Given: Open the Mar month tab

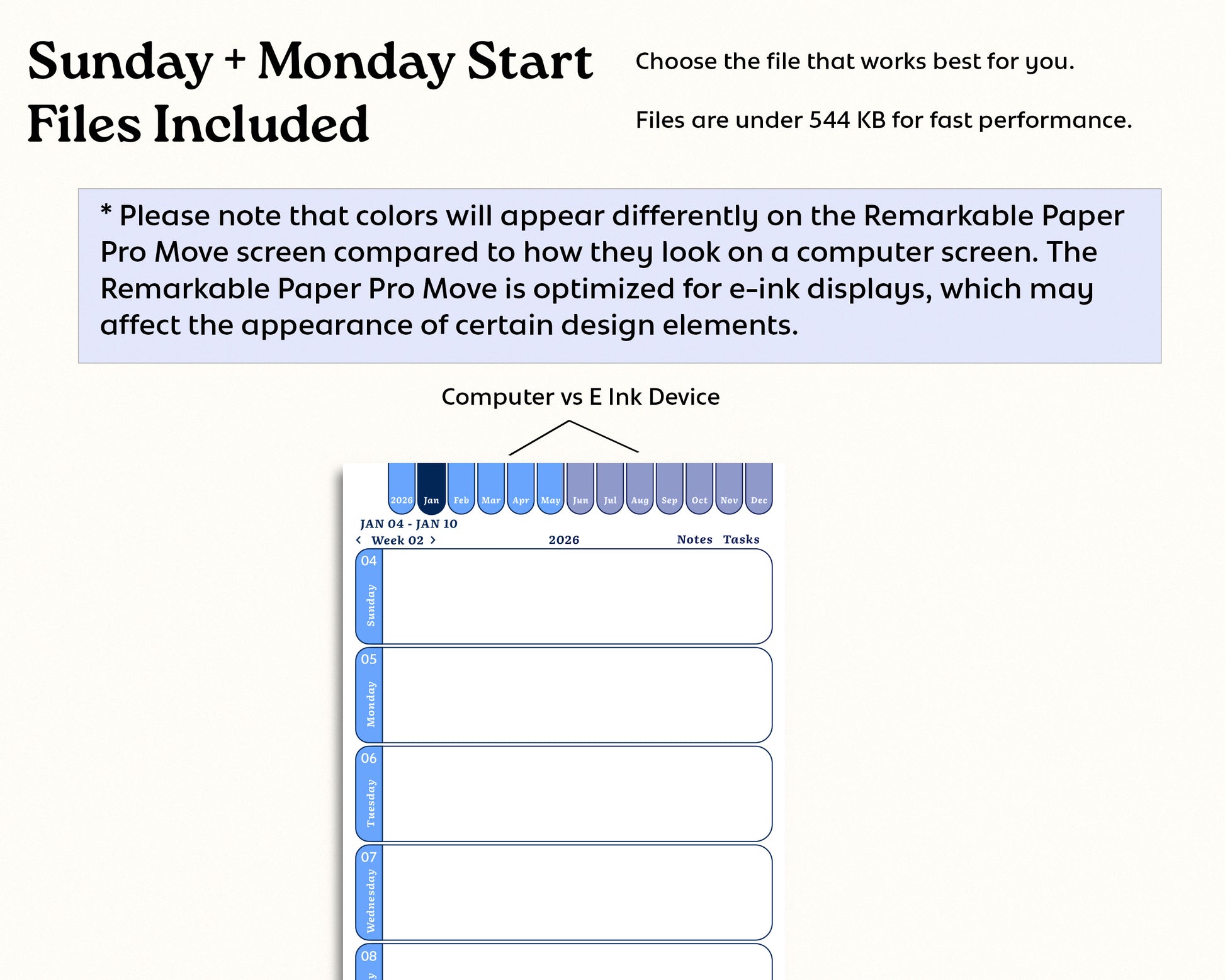Looking at the screenshot, I should [491, 489].
